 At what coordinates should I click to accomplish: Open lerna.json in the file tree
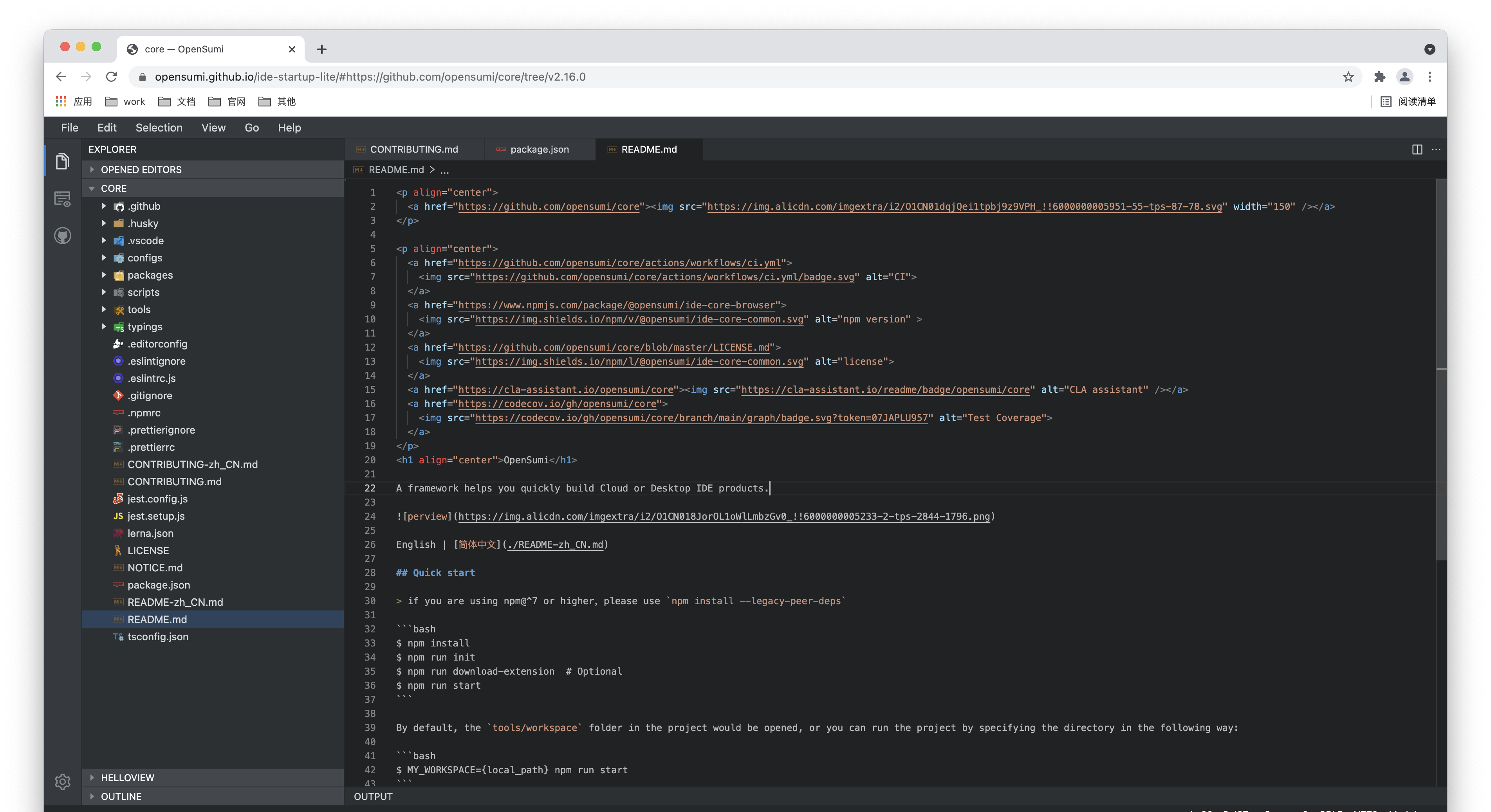pos(213,533)
